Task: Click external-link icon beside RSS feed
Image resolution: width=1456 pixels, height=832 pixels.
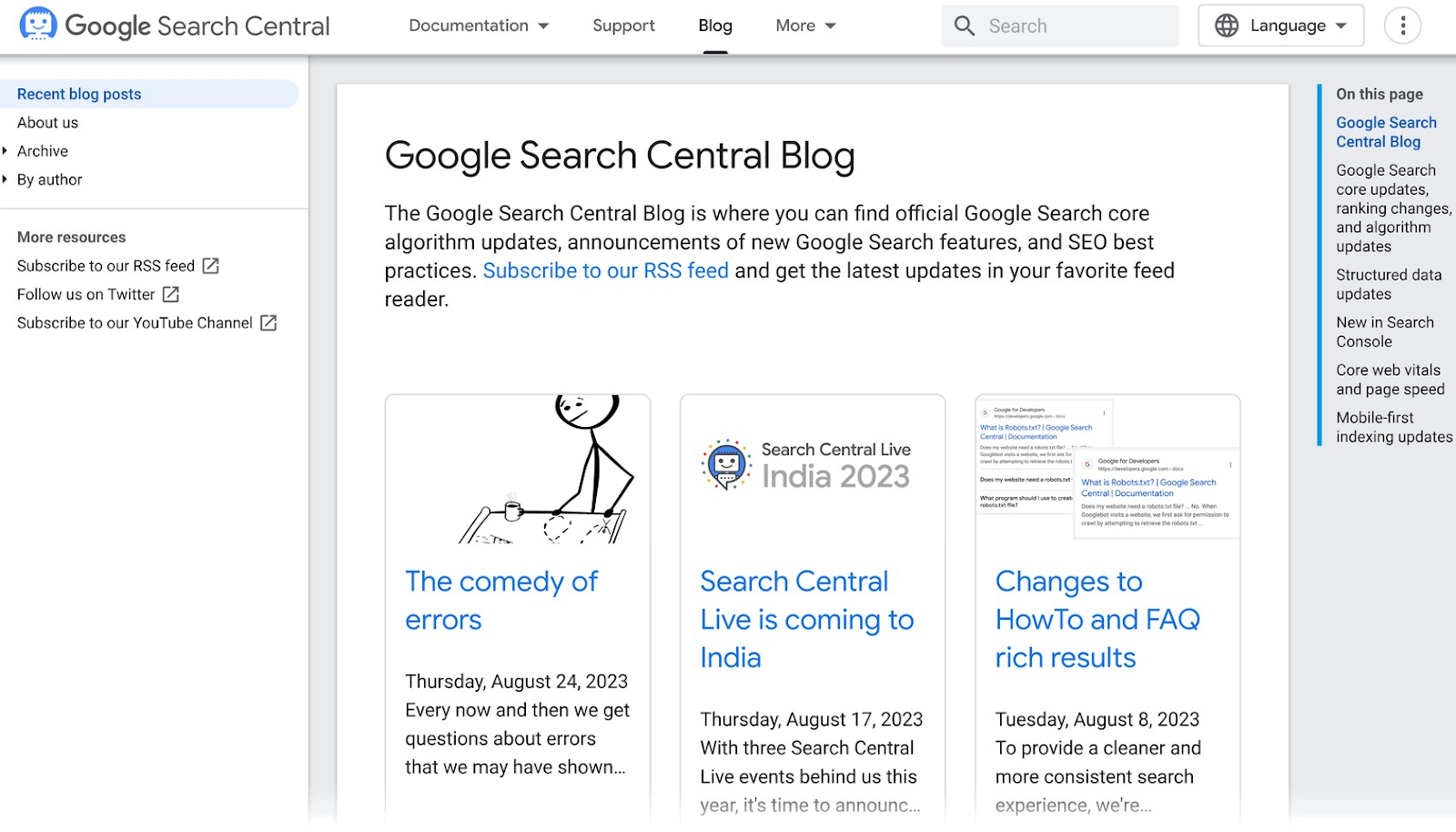Action: click(210, 266)
